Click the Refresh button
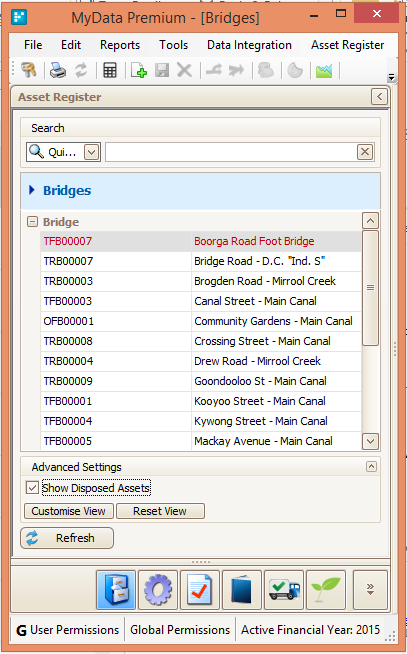This screenshot has height=654, width=407. click(67, 538)
